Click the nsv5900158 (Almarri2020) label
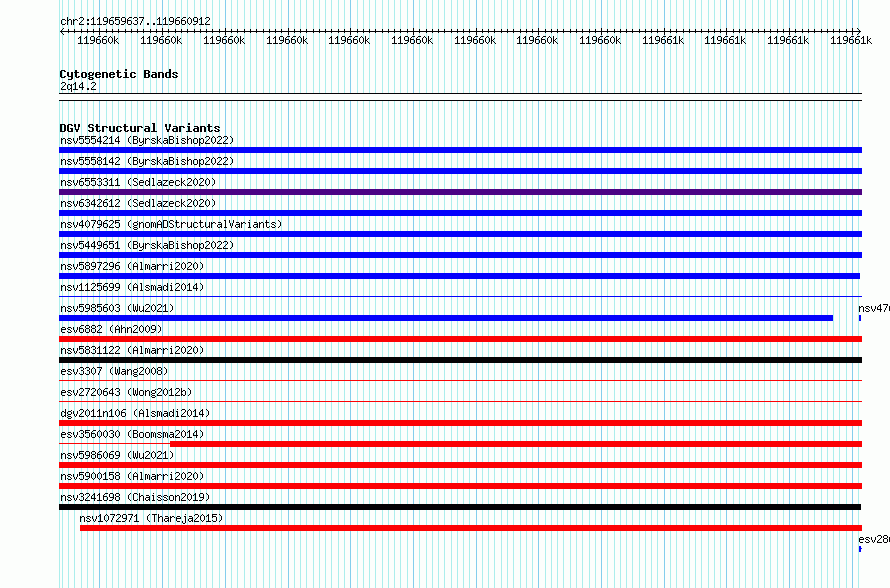890x588 pixels. pos(132,476)
